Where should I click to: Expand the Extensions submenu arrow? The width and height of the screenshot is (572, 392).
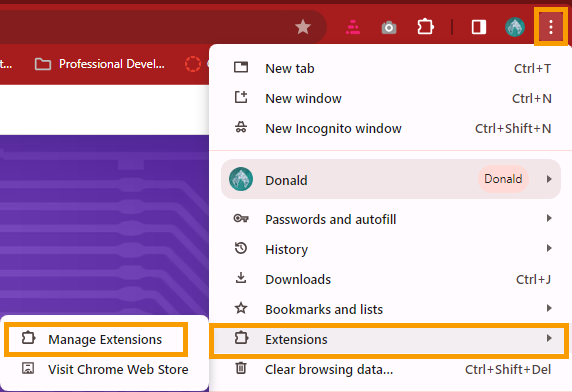click(x=549, y=338)
